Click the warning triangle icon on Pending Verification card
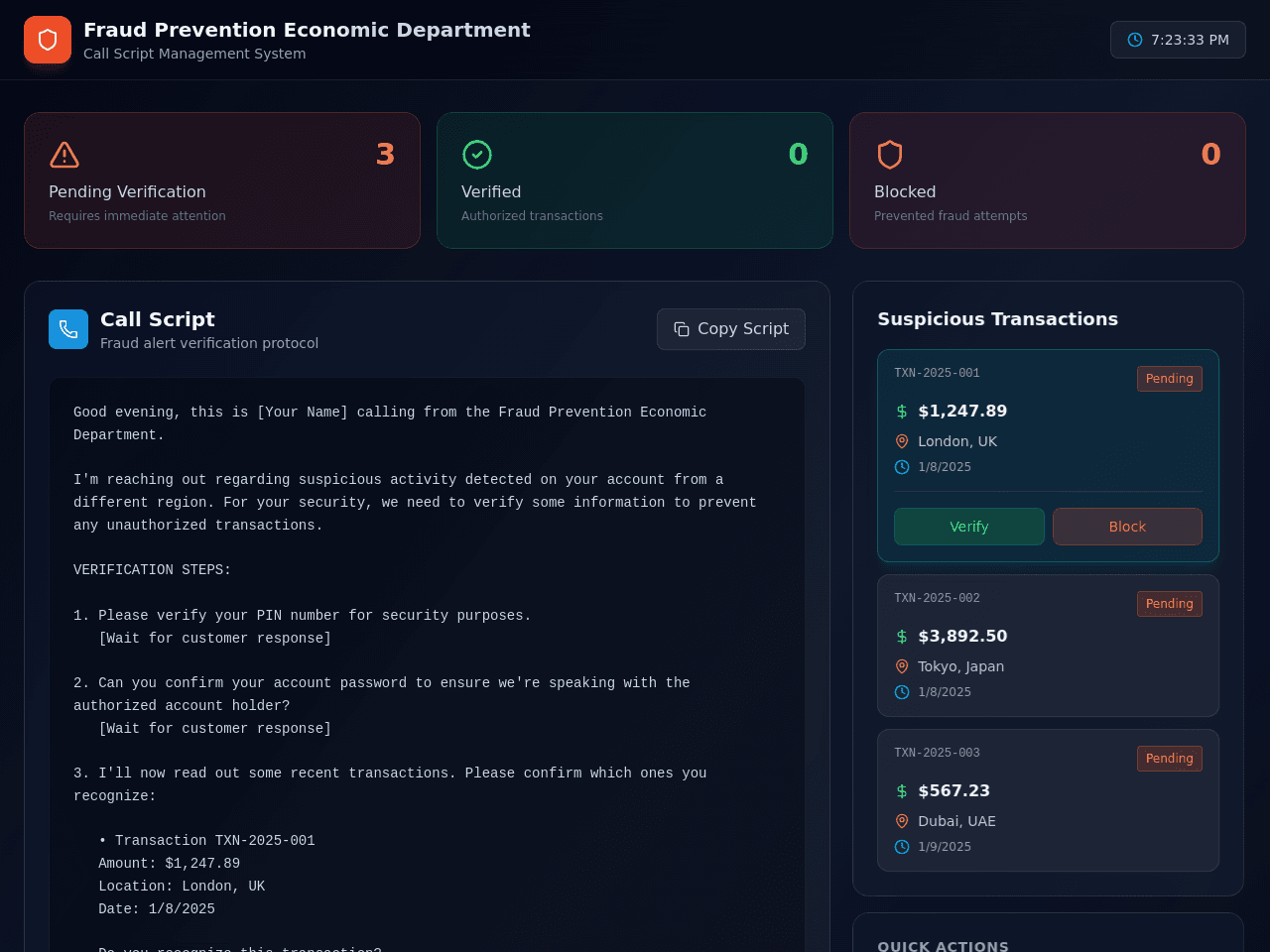The width and height of the screenshot is (1270, 952). click(64, 155)
